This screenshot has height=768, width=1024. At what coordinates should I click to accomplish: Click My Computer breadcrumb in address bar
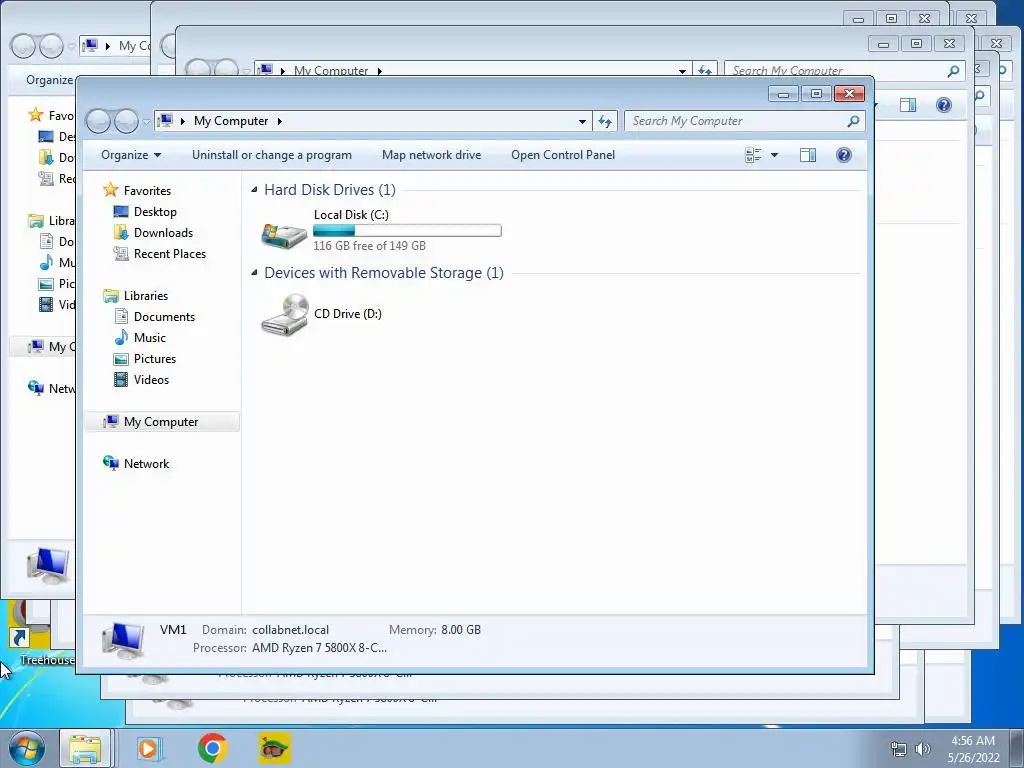coord(231,121)
